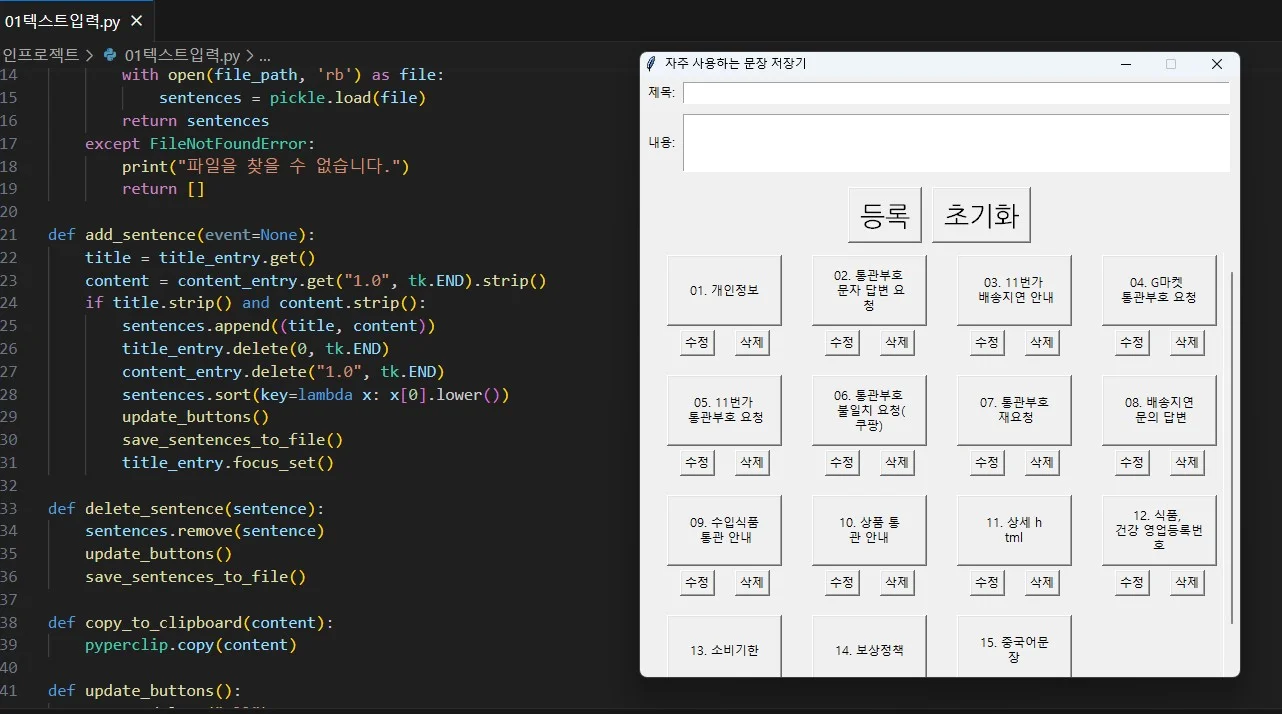Click 수정 under "01. 개인정보"
1282x714 pixels.
click(697, 342)
